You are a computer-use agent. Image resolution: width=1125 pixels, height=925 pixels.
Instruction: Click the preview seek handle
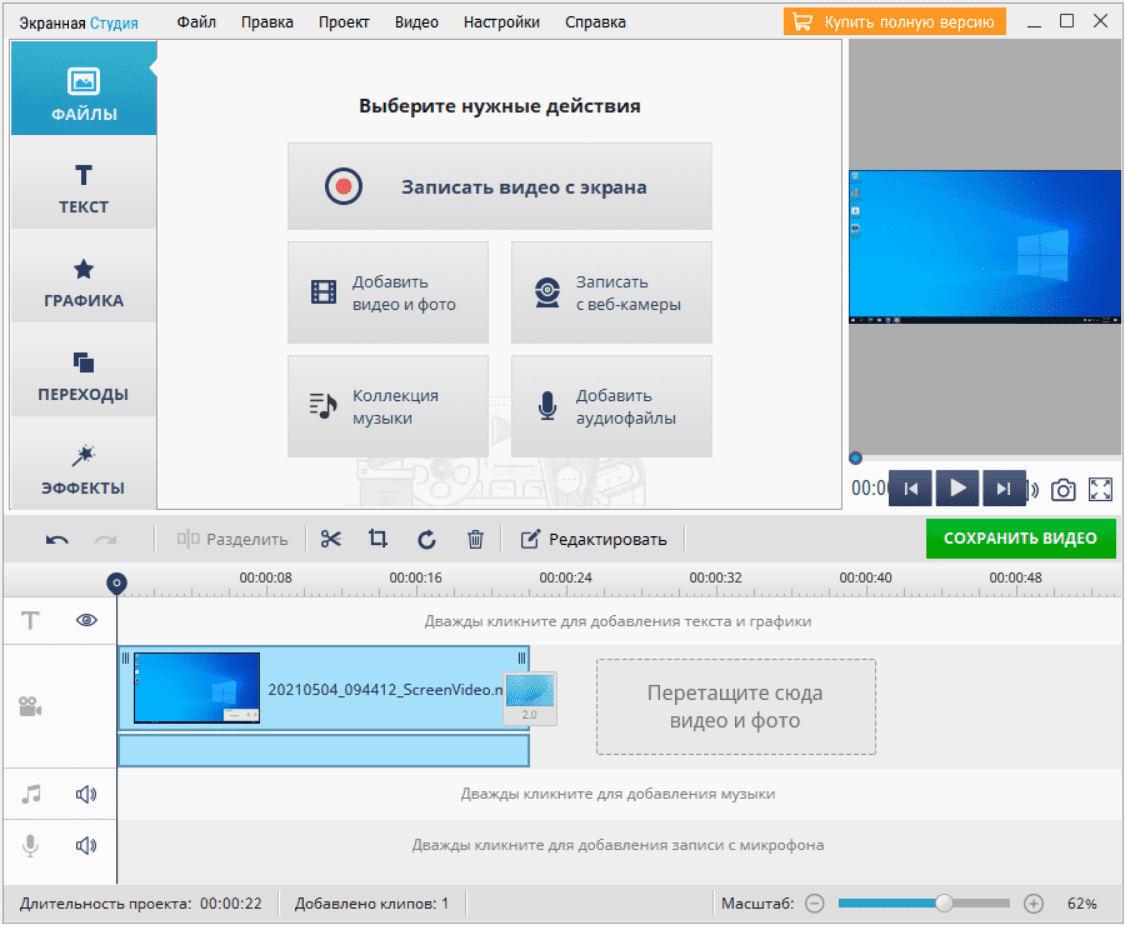tap(855, 458)
